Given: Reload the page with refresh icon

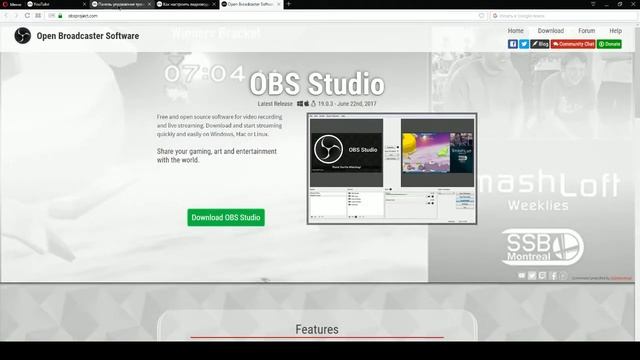Looking at the screenshot, I should [27, 16].
